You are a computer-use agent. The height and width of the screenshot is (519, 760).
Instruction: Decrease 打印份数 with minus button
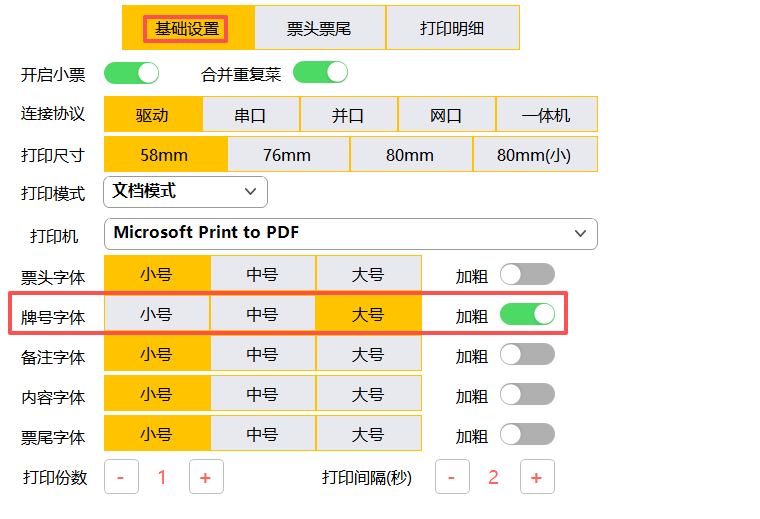pos(121,477)
